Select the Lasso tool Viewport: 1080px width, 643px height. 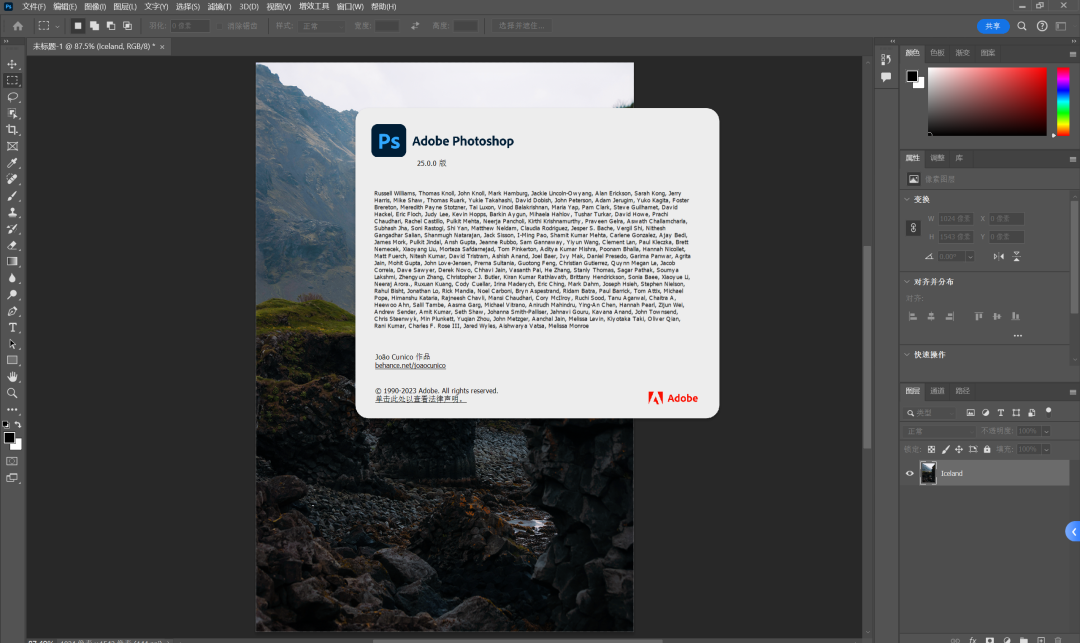(x=12, y=97)
